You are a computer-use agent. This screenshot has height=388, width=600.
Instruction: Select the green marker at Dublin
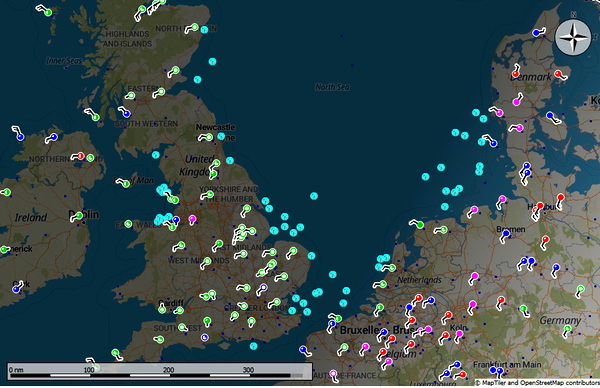[x=79, y=215]
